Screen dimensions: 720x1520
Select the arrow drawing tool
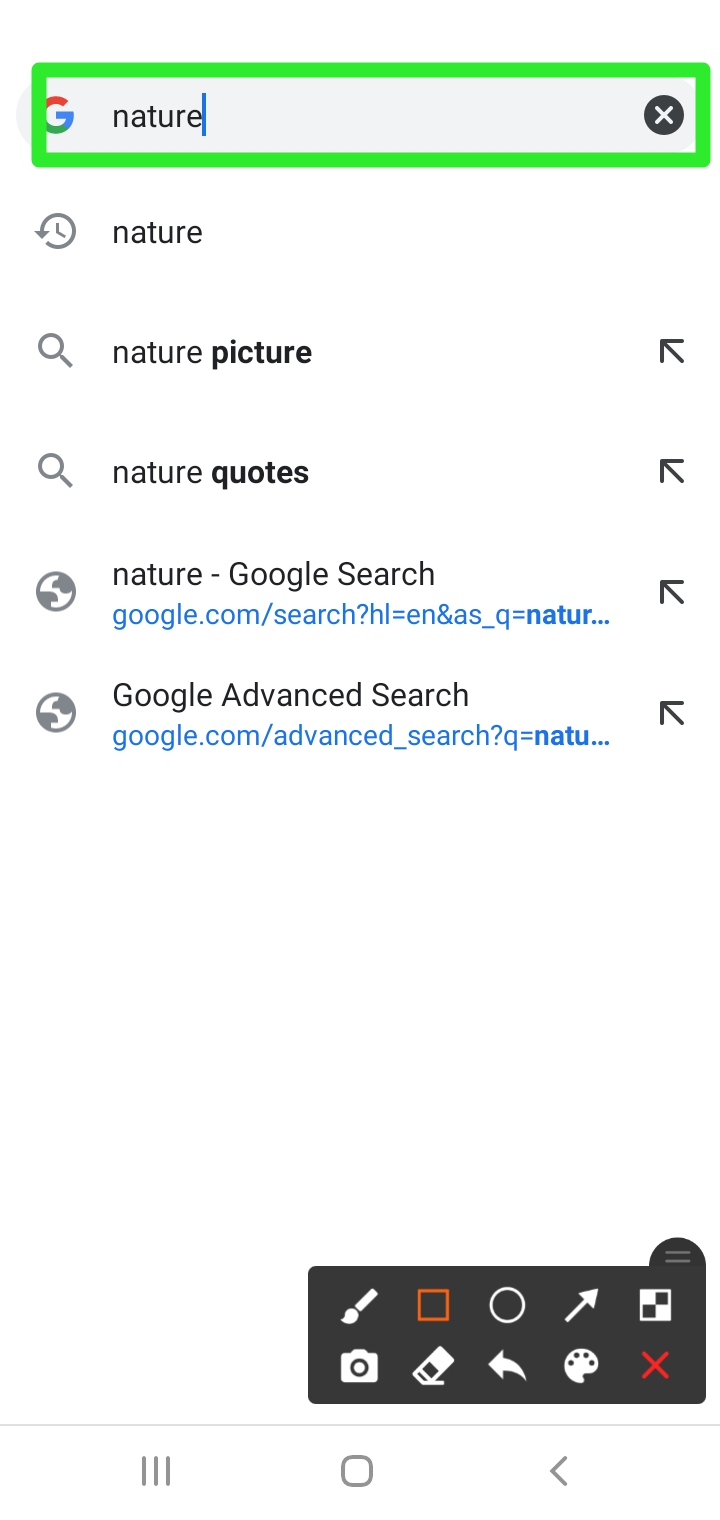581,1305
